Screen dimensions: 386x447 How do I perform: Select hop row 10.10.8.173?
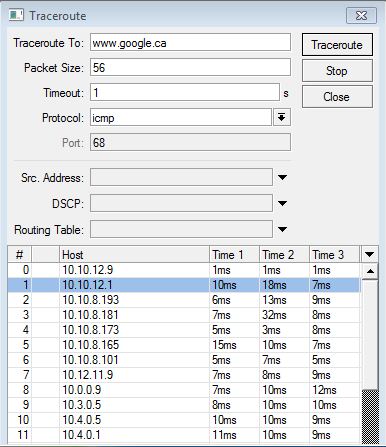[184, 330]
